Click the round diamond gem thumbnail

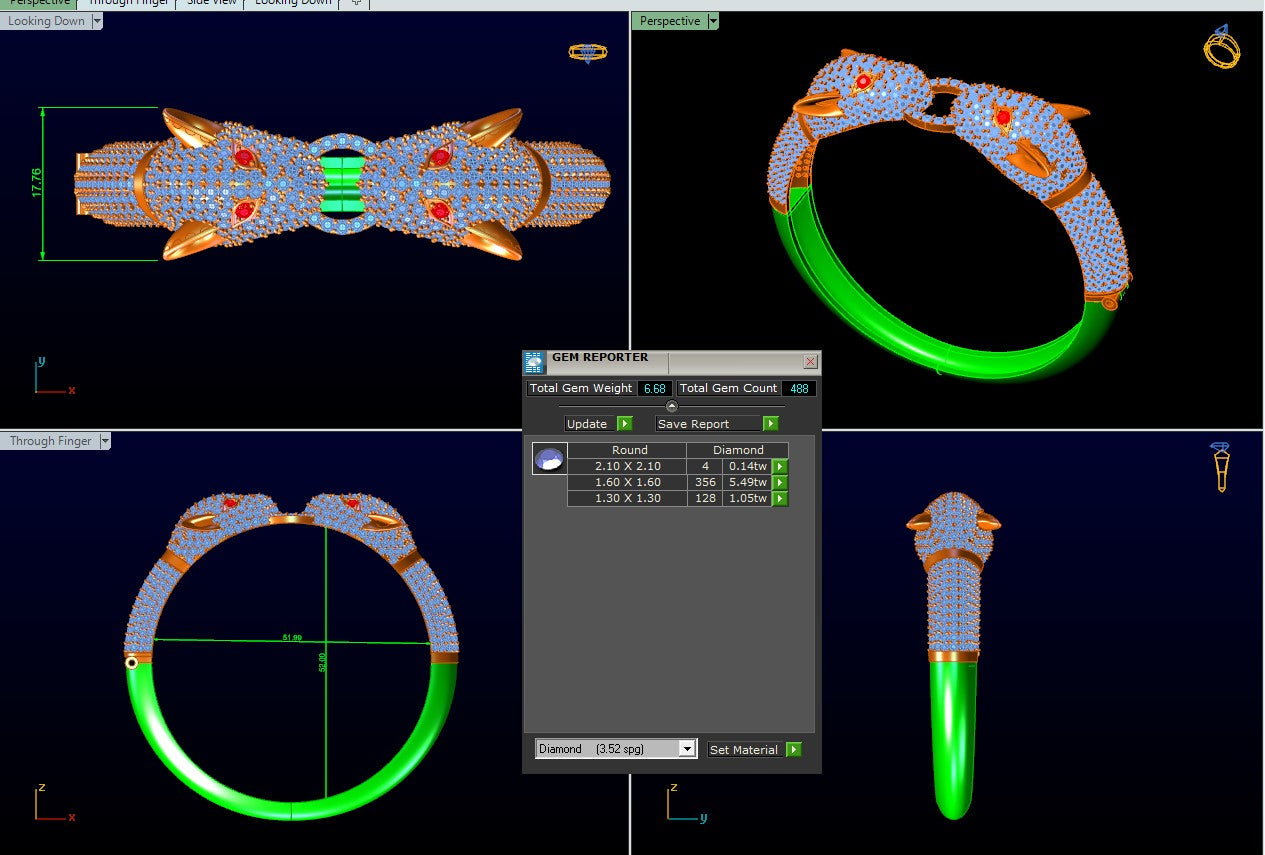pos(550,459)
